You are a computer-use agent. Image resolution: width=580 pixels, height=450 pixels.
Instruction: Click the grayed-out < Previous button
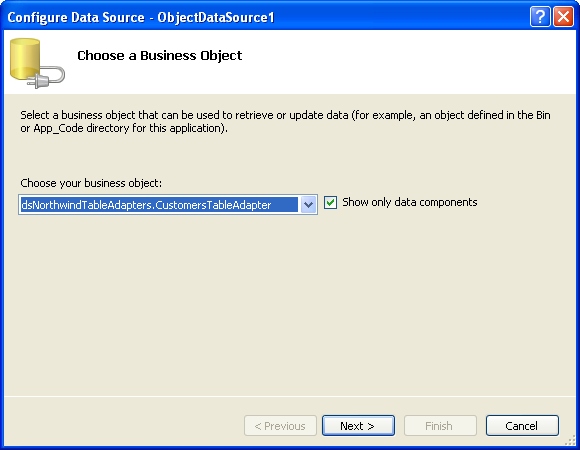(x=280, y=426)
